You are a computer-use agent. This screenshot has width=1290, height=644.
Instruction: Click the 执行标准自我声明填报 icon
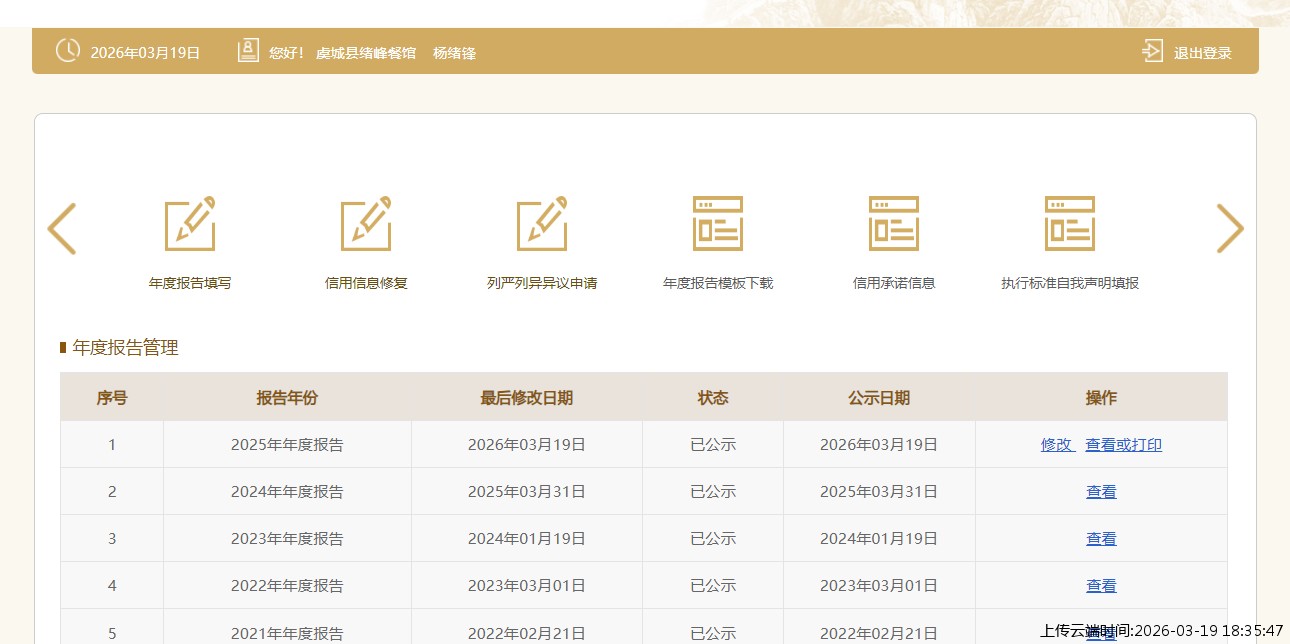point(1070,224)
